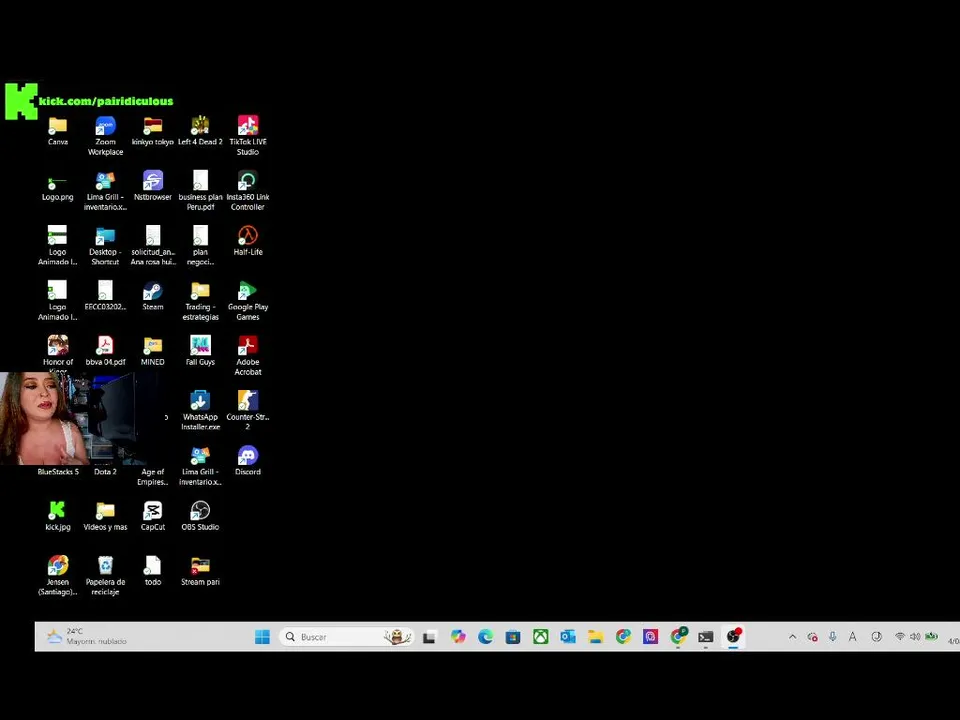This screenshot has height=720, width=960.
Task: Launch Nstbrowser desktop shortcut
Action: [x=152, y=181]
